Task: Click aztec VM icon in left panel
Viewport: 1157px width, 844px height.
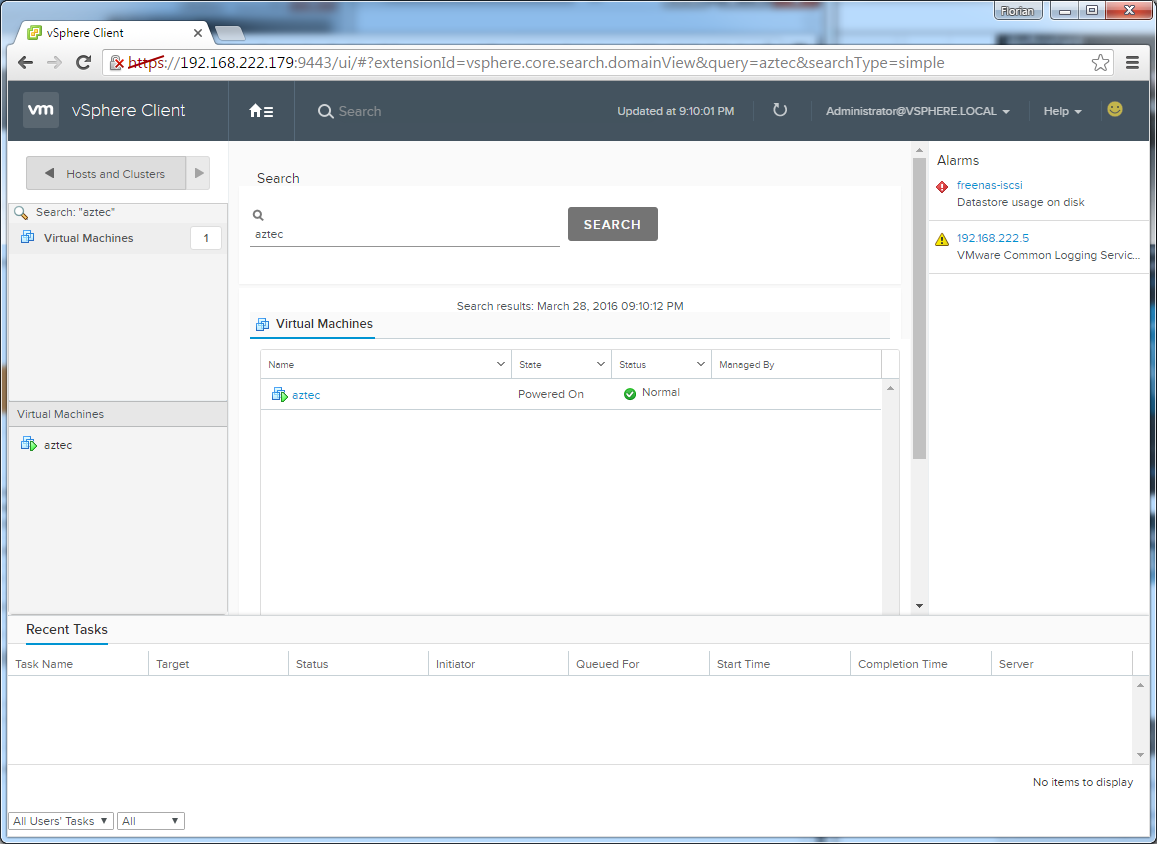Action: [29, 444]
